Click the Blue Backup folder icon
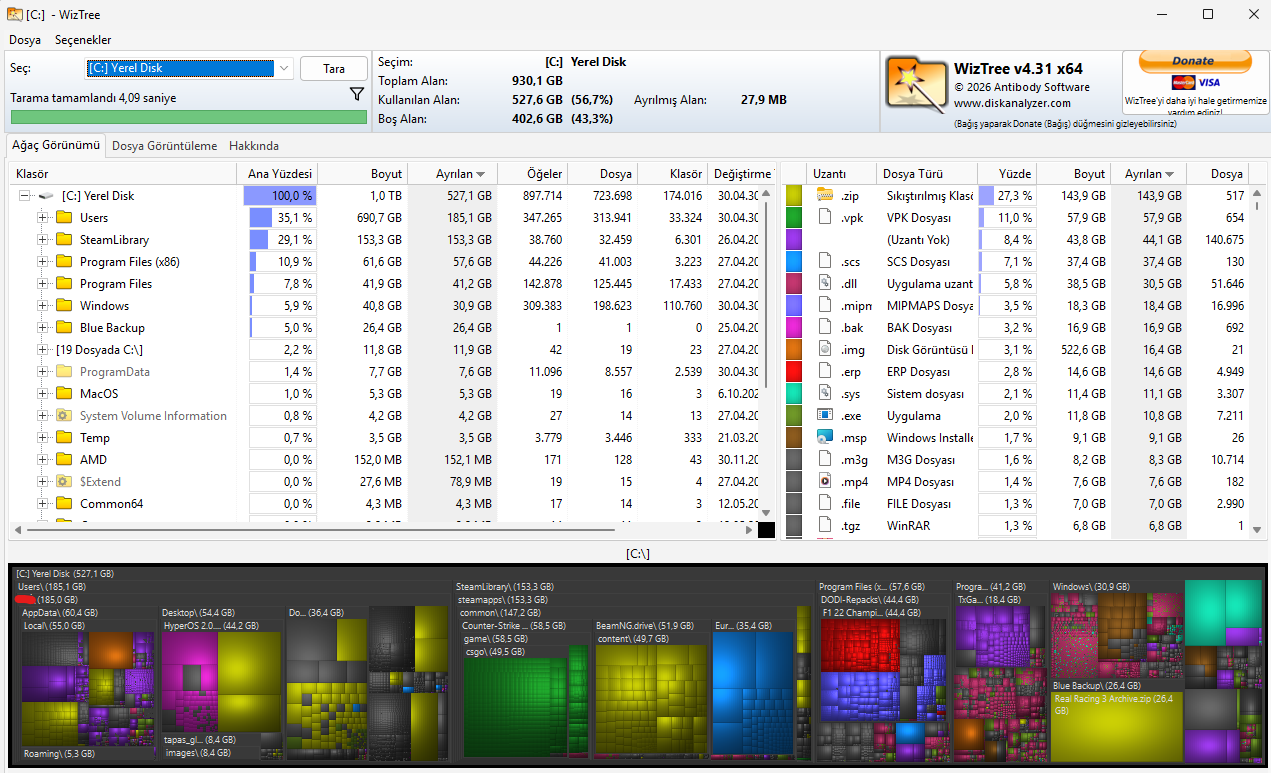Viewport: 1271px width, 773px height. tap(64, 328)
